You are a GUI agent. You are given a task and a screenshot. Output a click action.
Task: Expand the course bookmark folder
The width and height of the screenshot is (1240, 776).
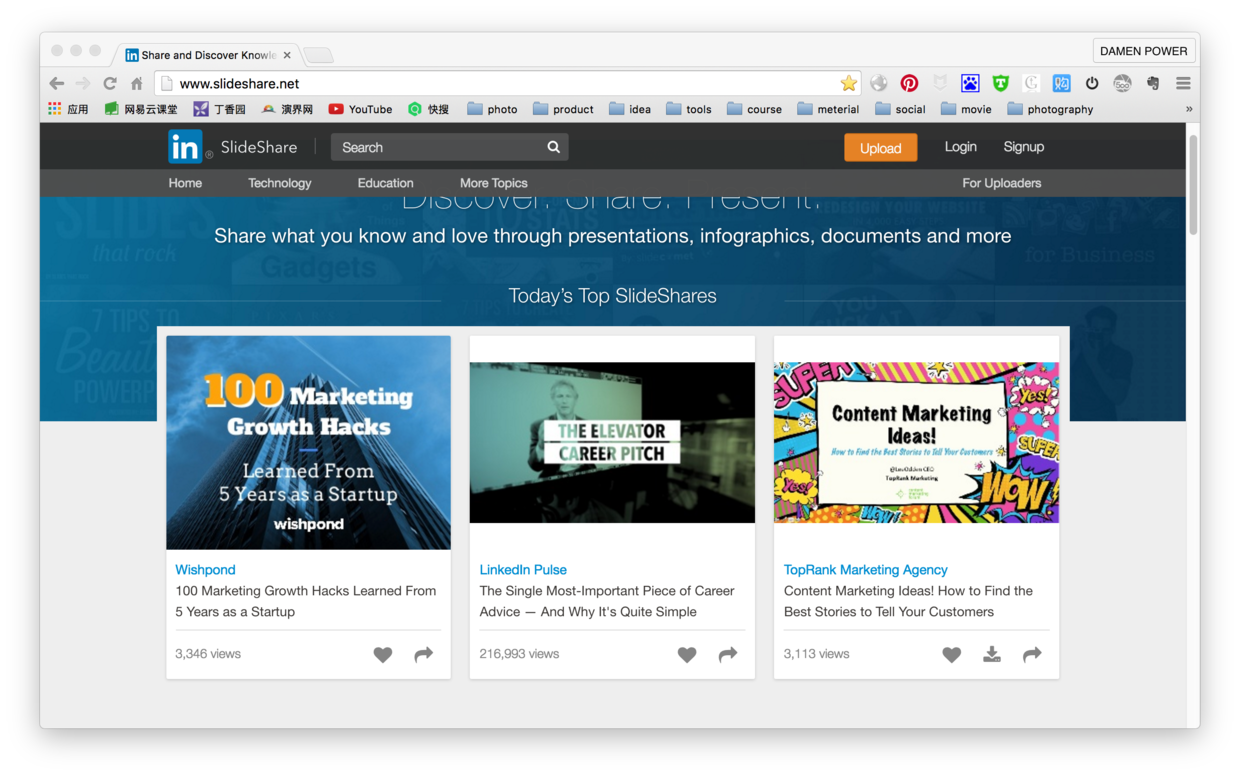(755, 109)
